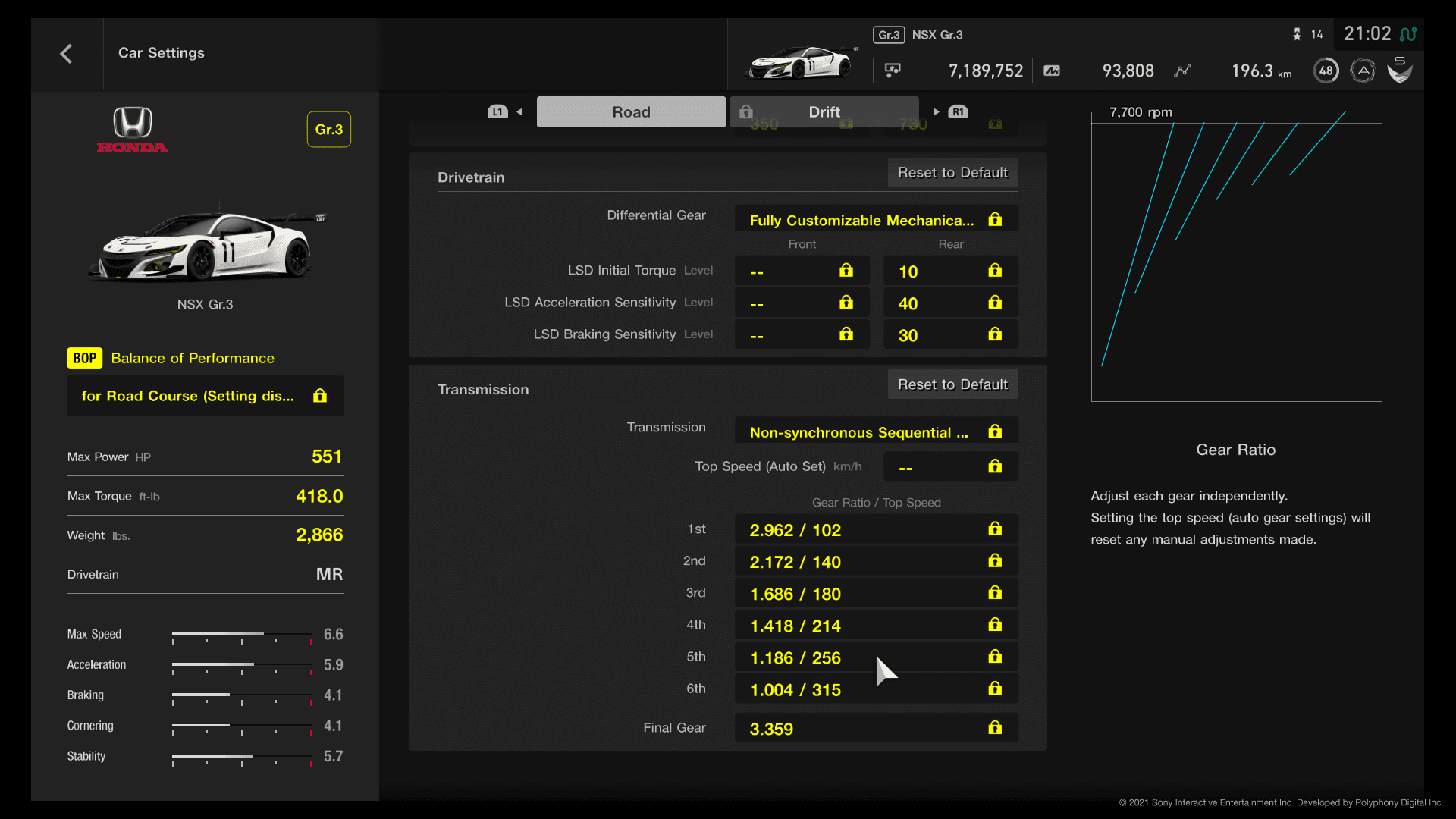Open the Transmission type selection field
Image resolution: width=1456 pixels, height=819 pixels.
[x=877, y=431]
